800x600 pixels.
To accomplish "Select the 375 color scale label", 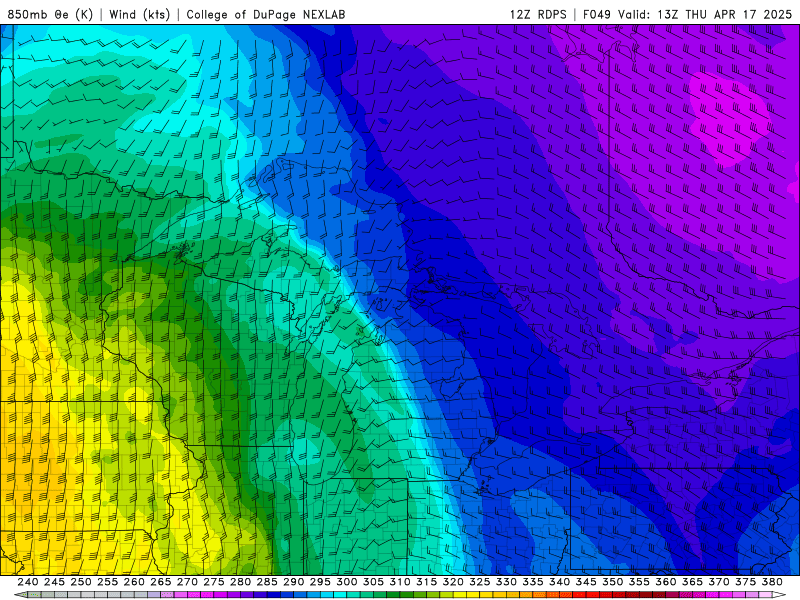I will tap(745, 582).
